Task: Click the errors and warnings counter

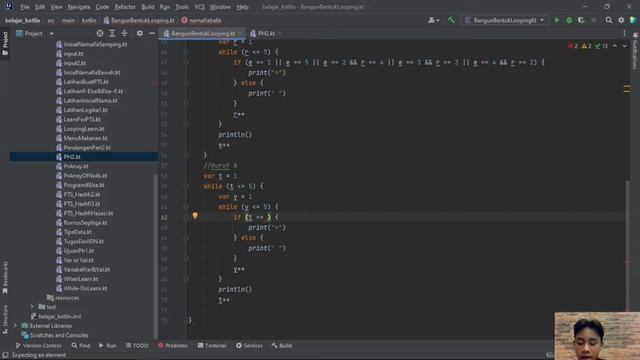Action: coord(588,46)
